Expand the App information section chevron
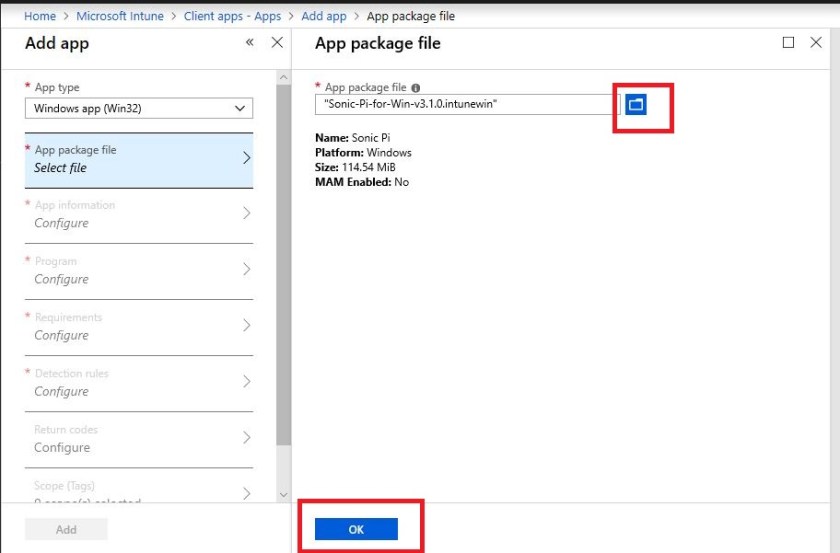 [247, 214]
